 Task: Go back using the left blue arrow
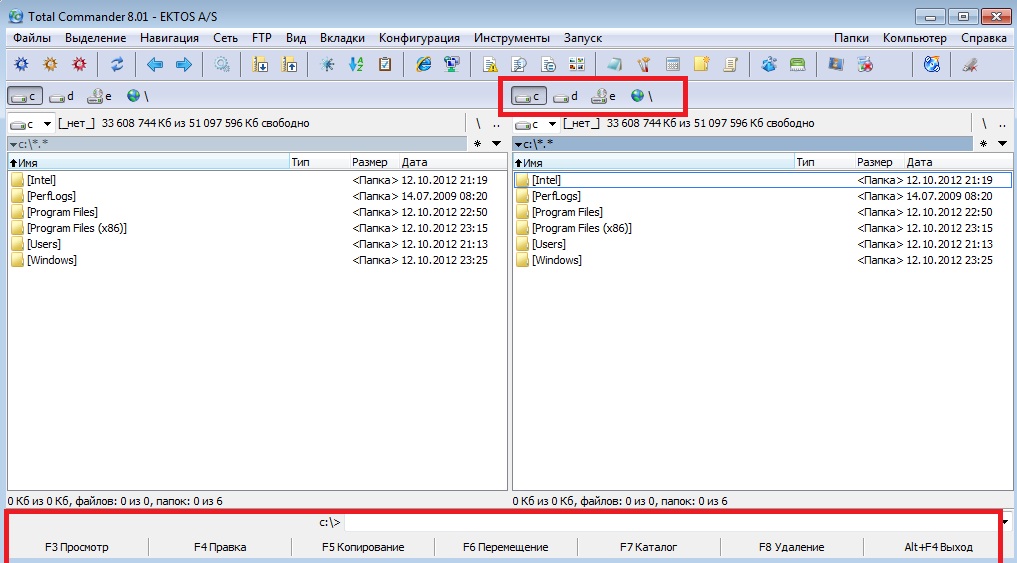coord(154,64)
